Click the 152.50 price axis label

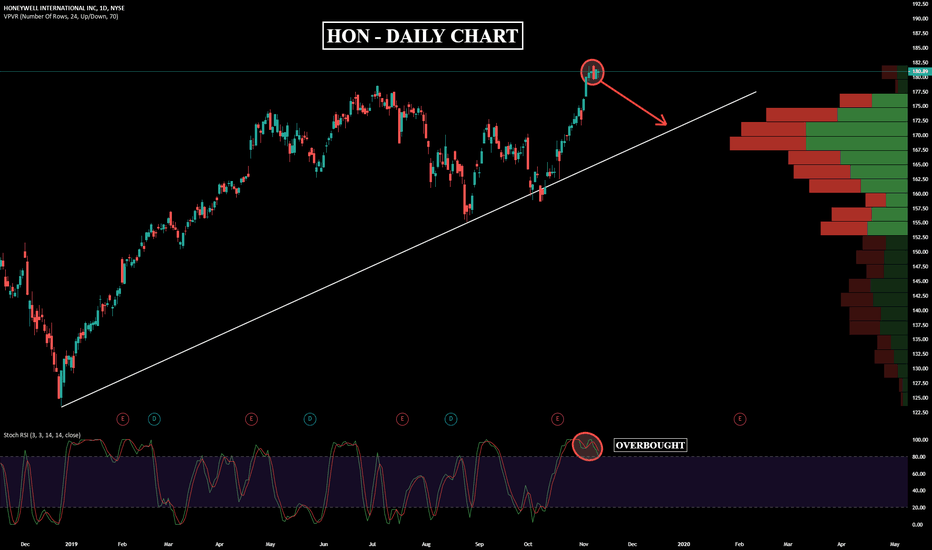click(x=920, y=237)
